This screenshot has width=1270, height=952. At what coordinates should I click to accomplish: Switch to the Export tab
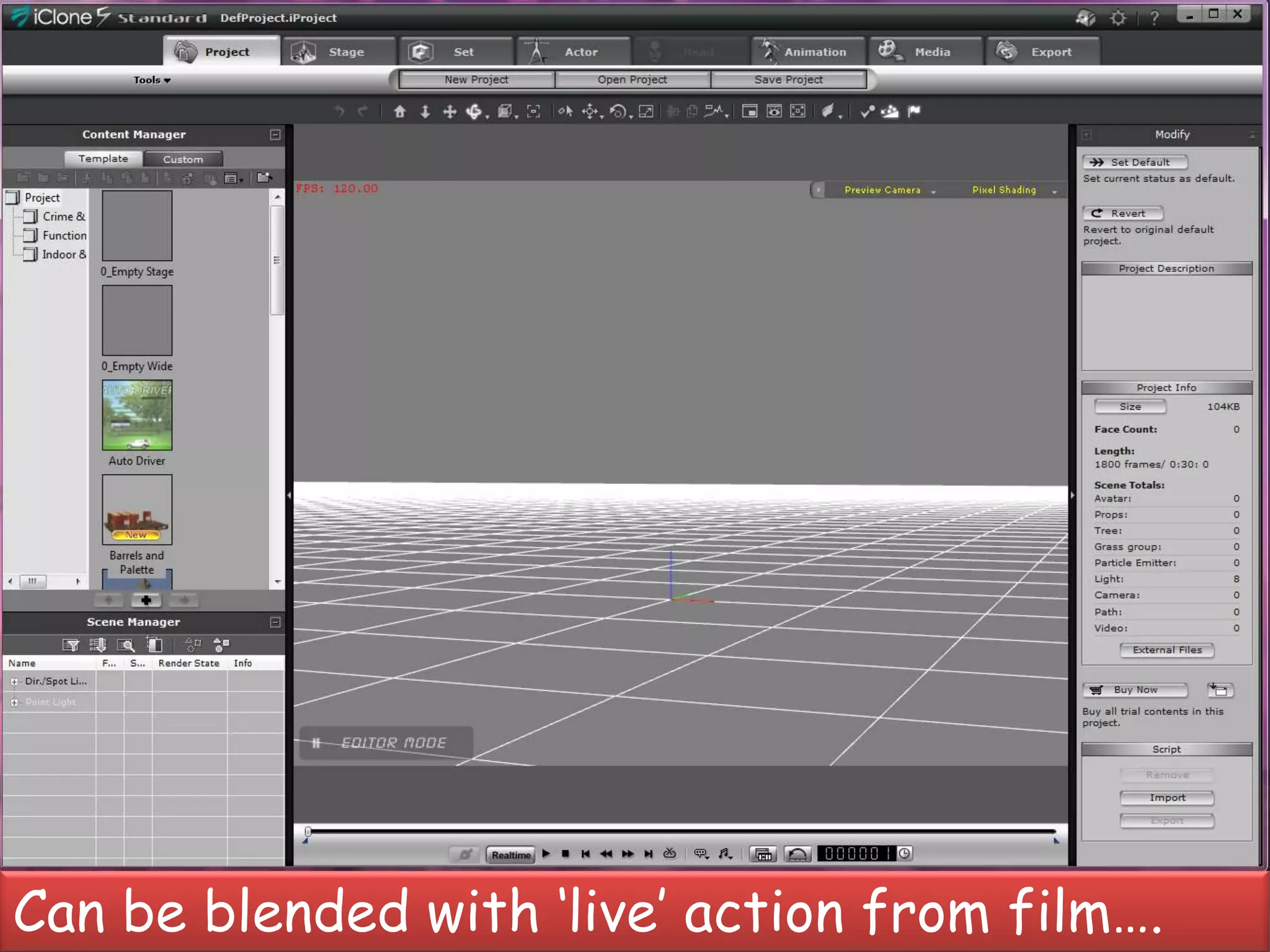coord(1044,52)
